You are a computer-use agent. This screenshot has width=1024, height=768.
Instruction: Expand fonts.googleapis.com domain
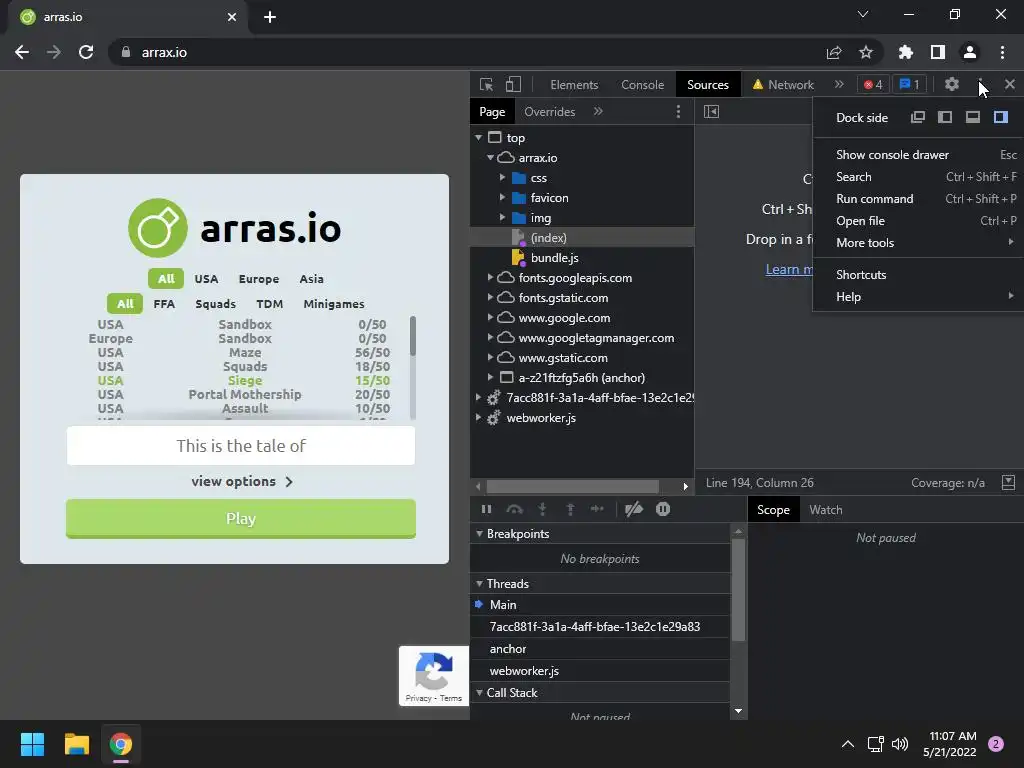point(490,278)
